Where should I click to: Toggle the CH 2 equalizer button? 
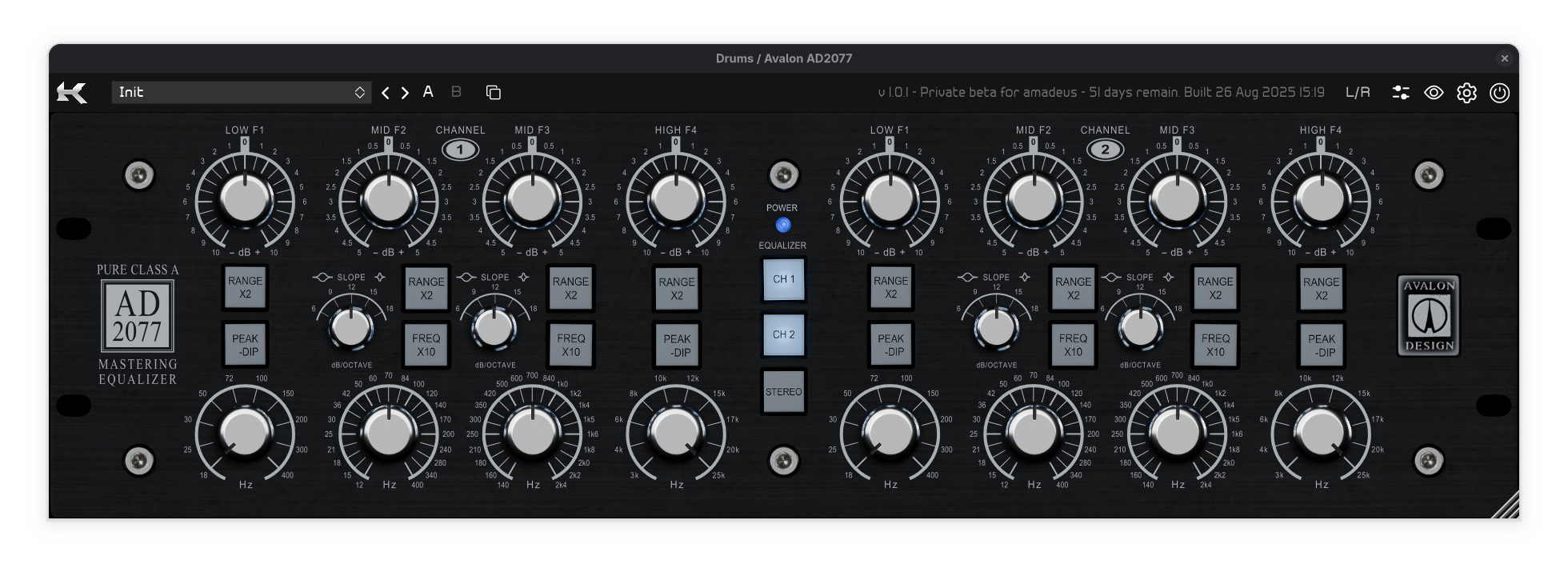click(x=784, y=334)
